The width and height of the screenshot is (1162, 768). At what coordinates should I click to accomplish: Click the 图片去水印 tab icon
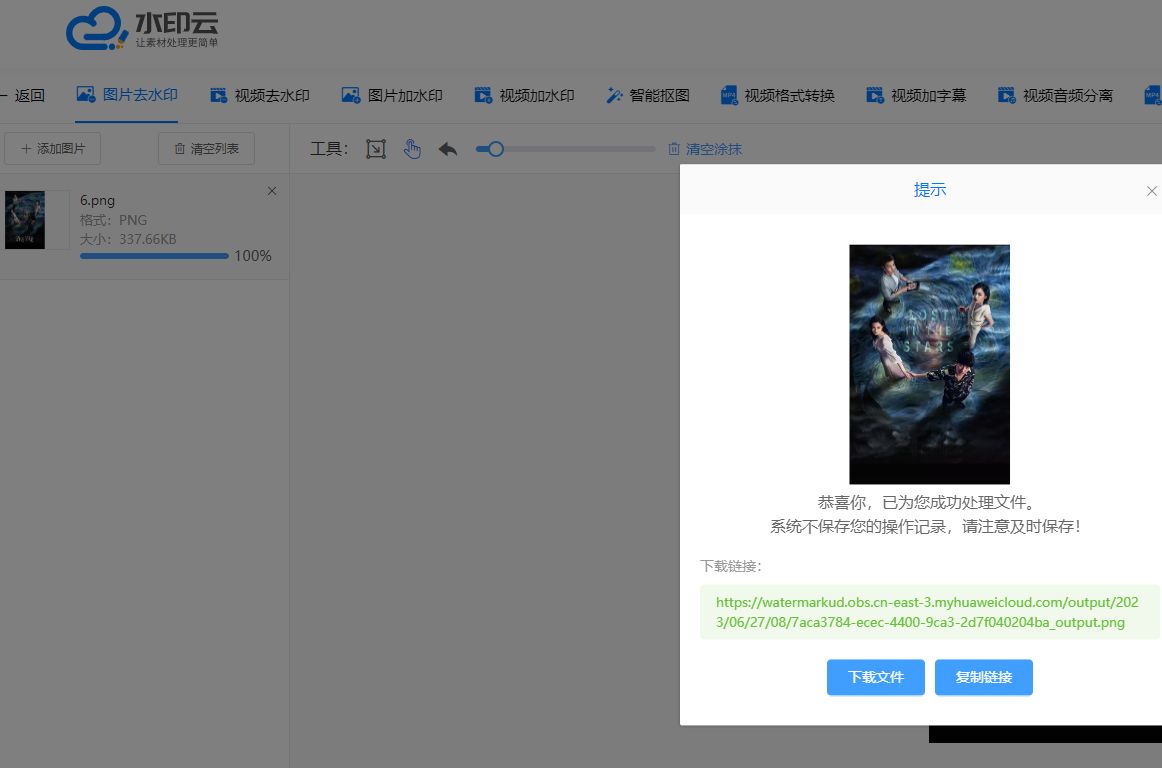pos(86,94)
